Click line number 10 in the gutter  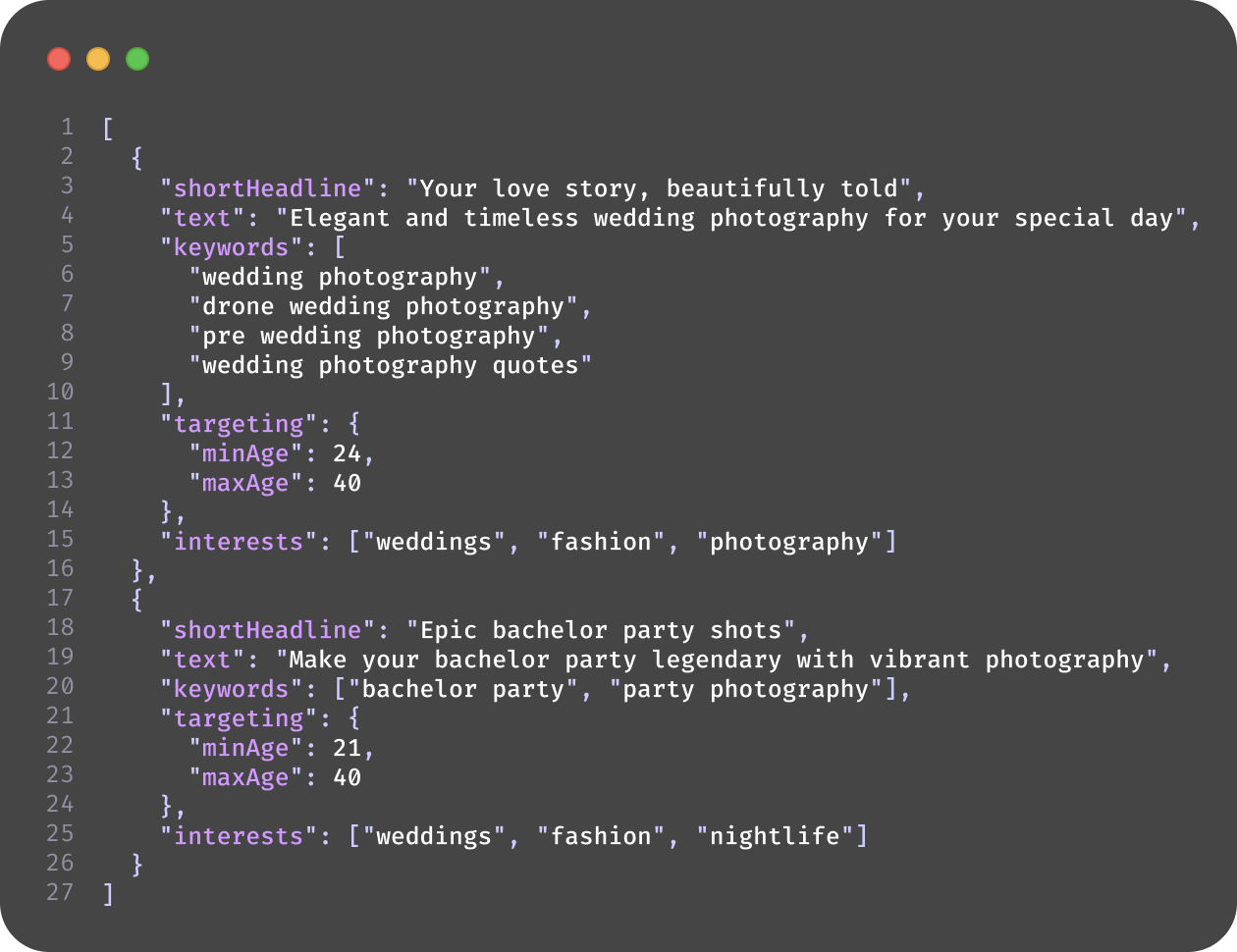coord(60,392)
